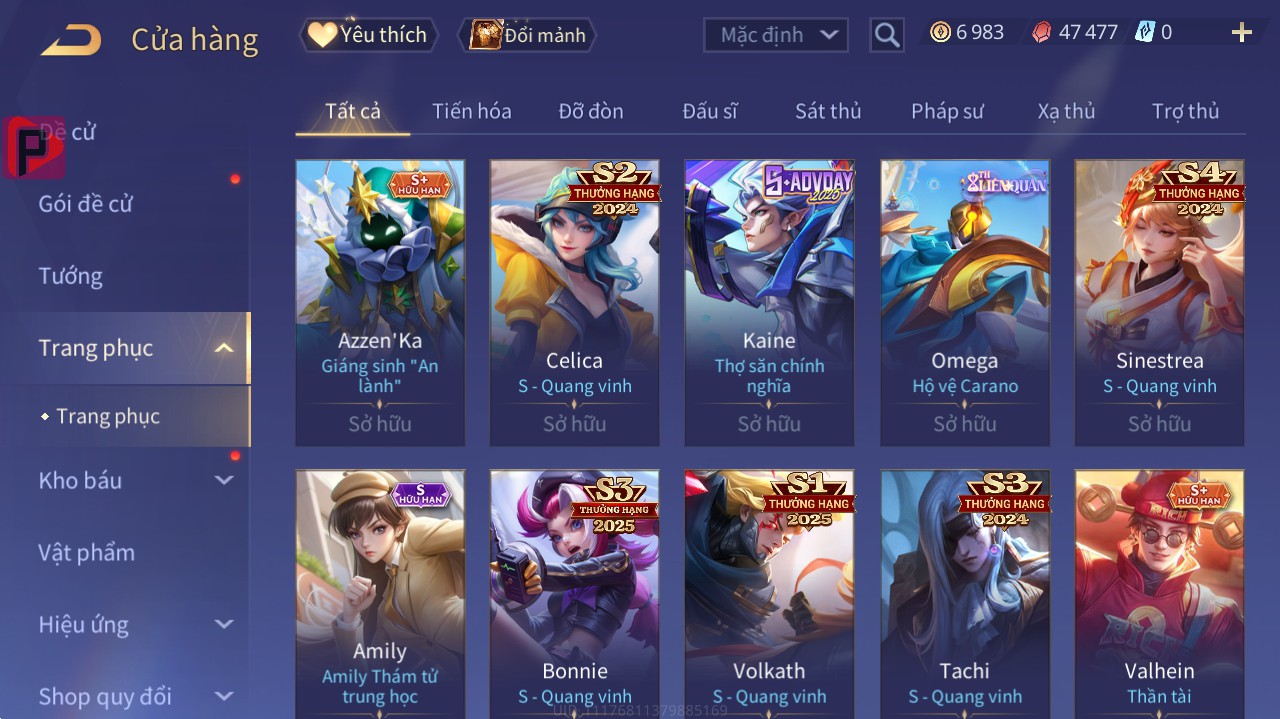Tap the back arrow icon
This screenshot has width=1280, height=719.
(71, 40)
